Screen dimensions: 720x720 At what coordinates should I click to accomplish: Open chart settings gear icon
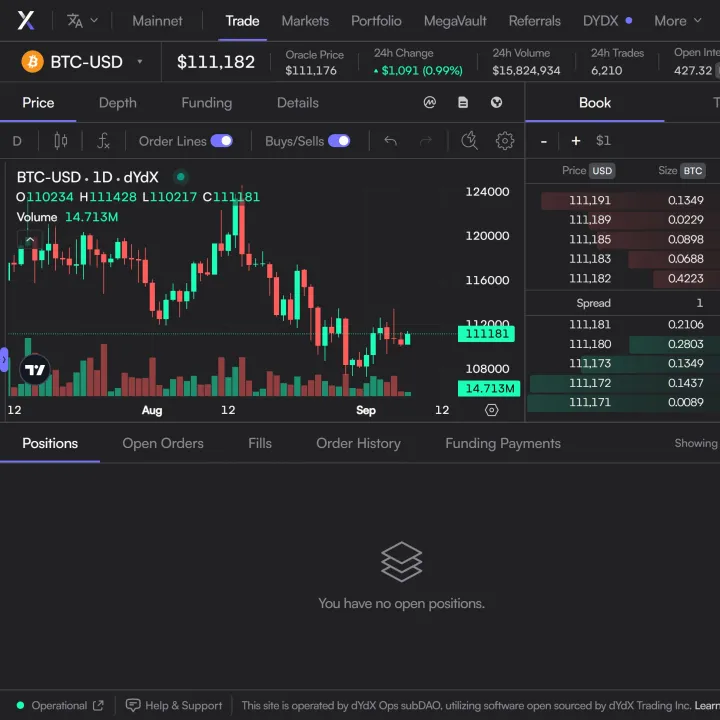505,141
